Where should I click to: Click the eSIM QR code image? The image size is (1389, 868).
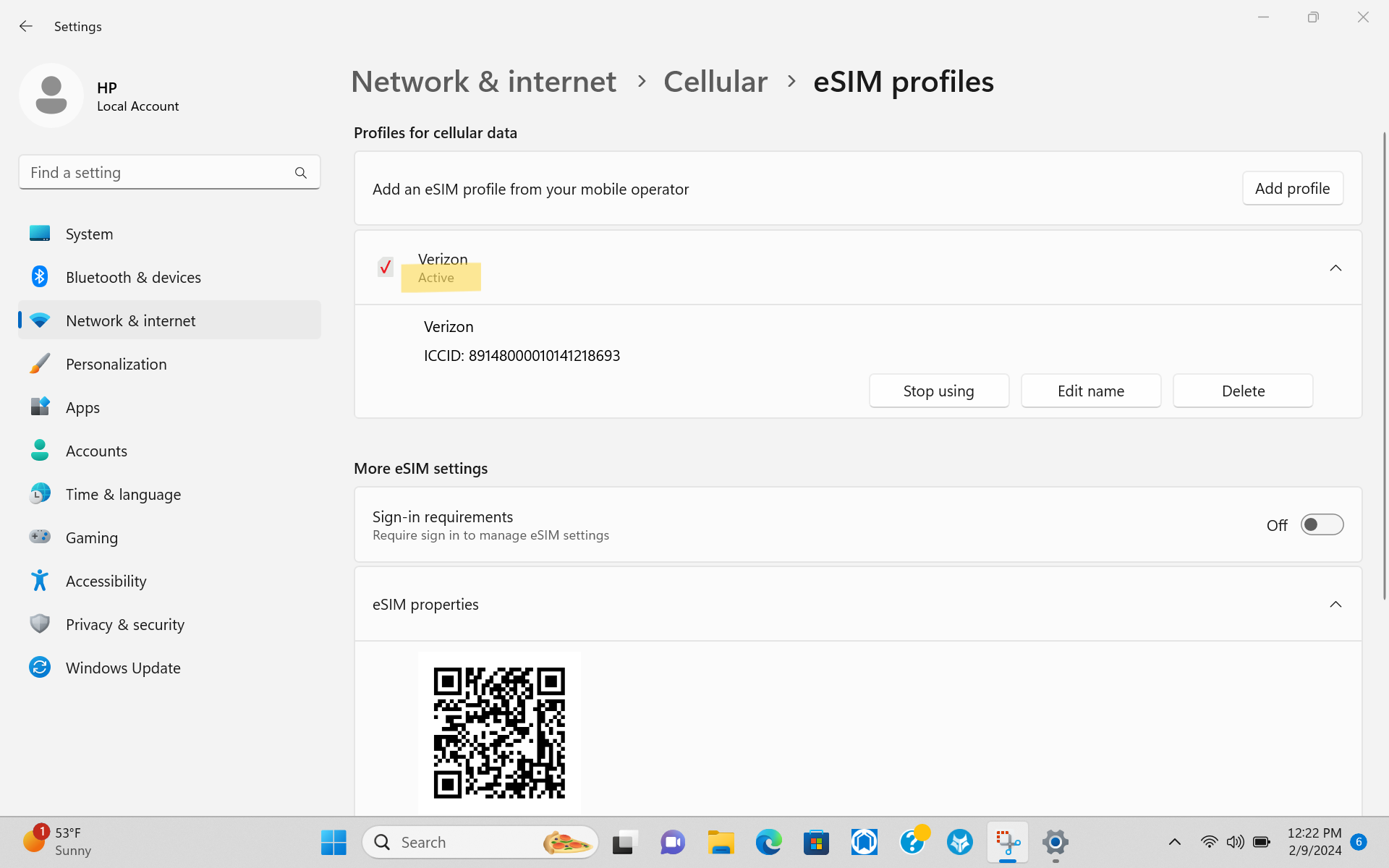[x=499, y=733]
